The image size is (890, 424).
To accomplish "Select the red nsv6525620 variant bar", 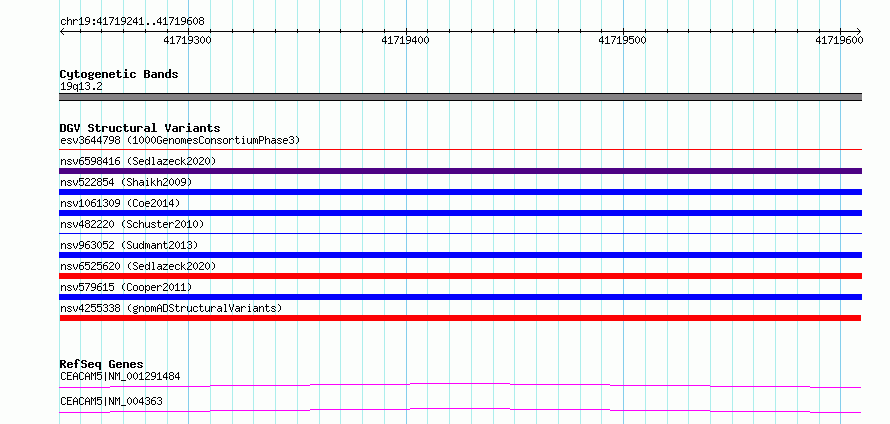I will coord(460,276).
